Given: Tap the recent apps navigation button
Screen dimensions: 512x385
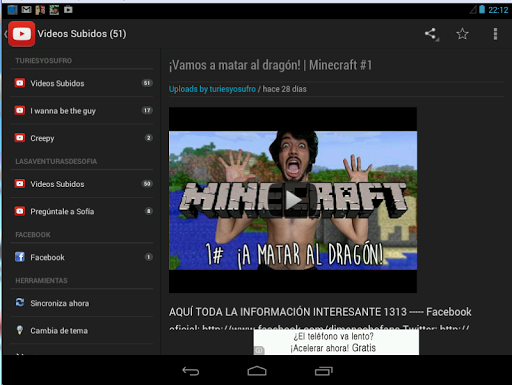Looking at the screenshot, I should click(324, 371).
